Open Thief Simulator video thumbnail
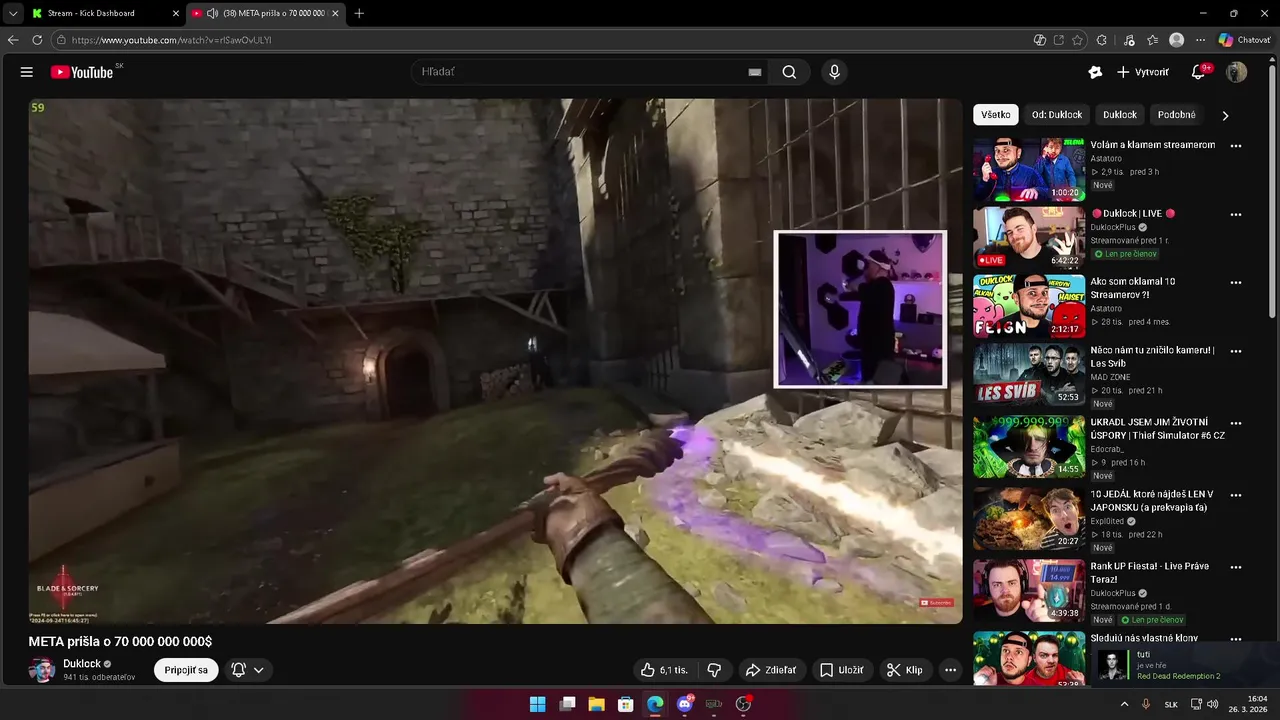The image size is (1280, 720). [x=1029, y=447]
